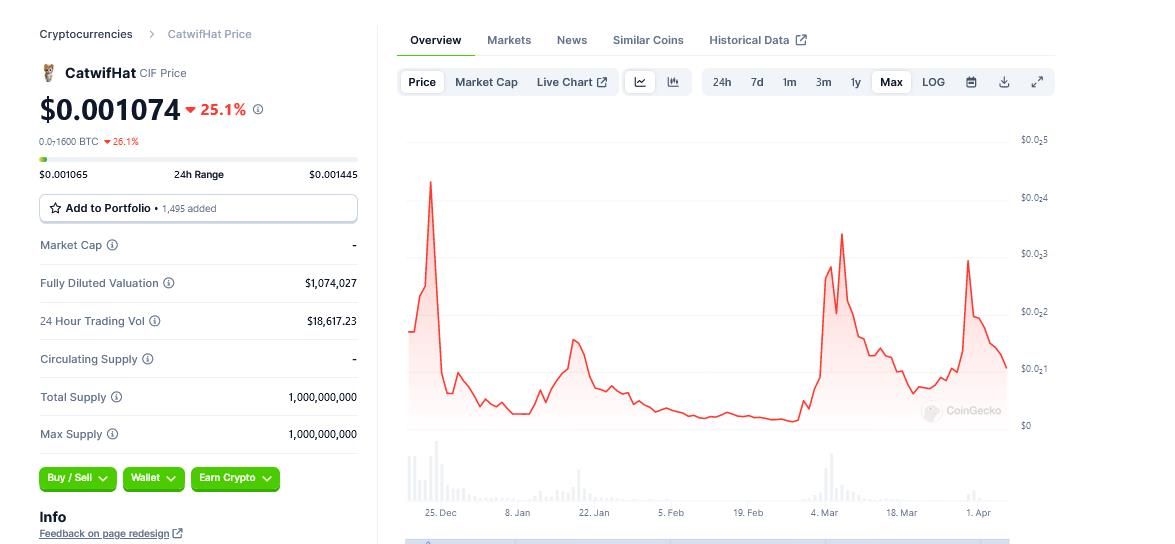
Task: Click the $0.001065 range low value
Action: tap(64, 175)
